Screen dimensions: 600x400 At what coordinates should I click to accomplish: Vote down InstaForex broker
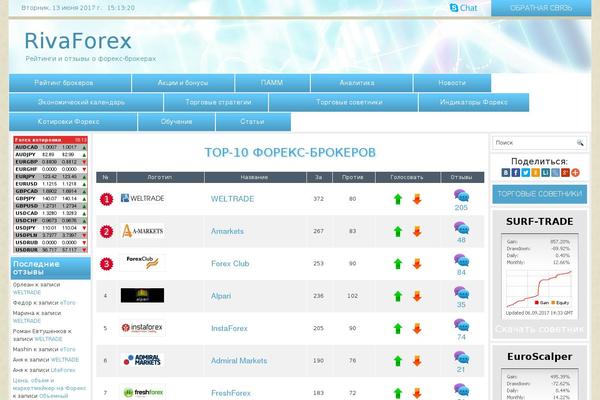(417, 328)
